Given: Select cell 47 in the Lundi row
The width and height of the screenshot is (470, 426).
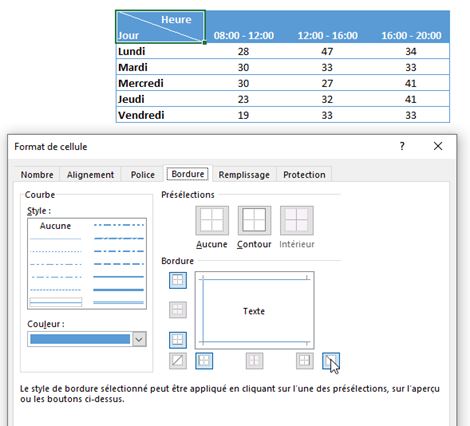Looking at the screenshot, I should coord(327,51).
